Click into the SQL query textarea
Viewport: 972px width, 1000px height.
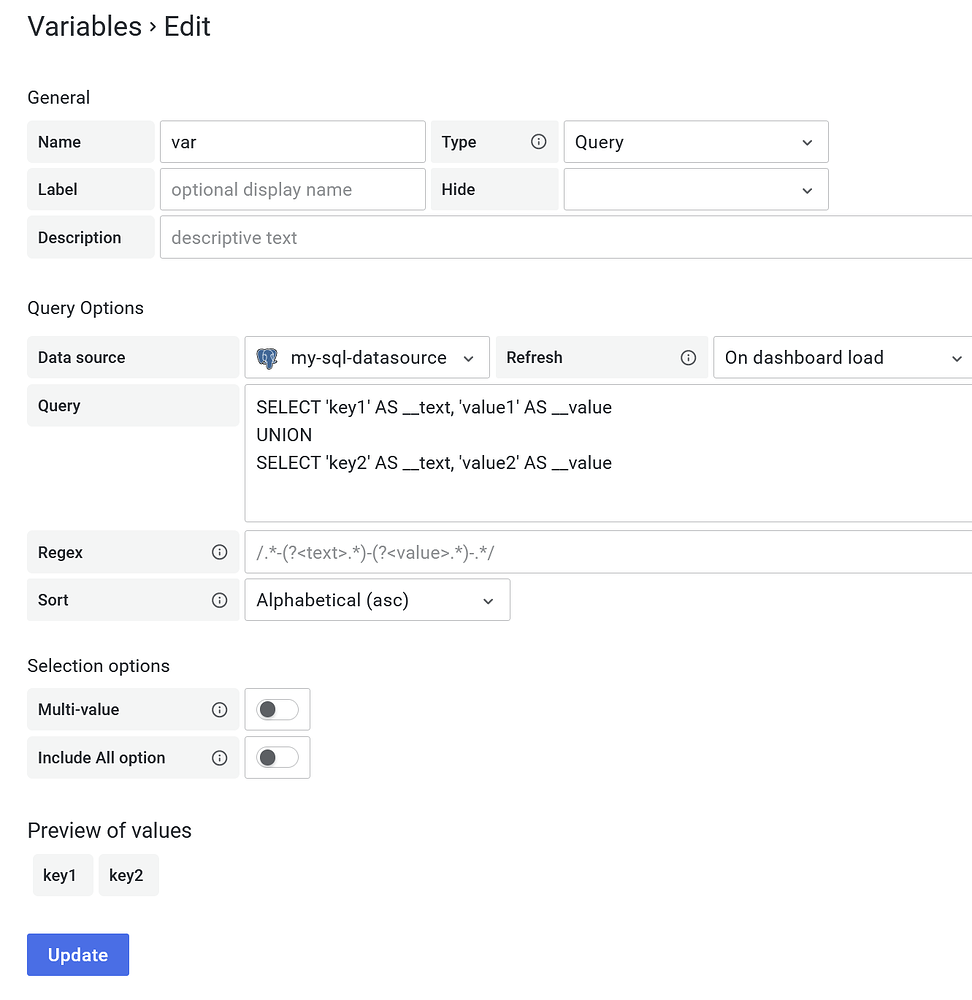(600, 450)
